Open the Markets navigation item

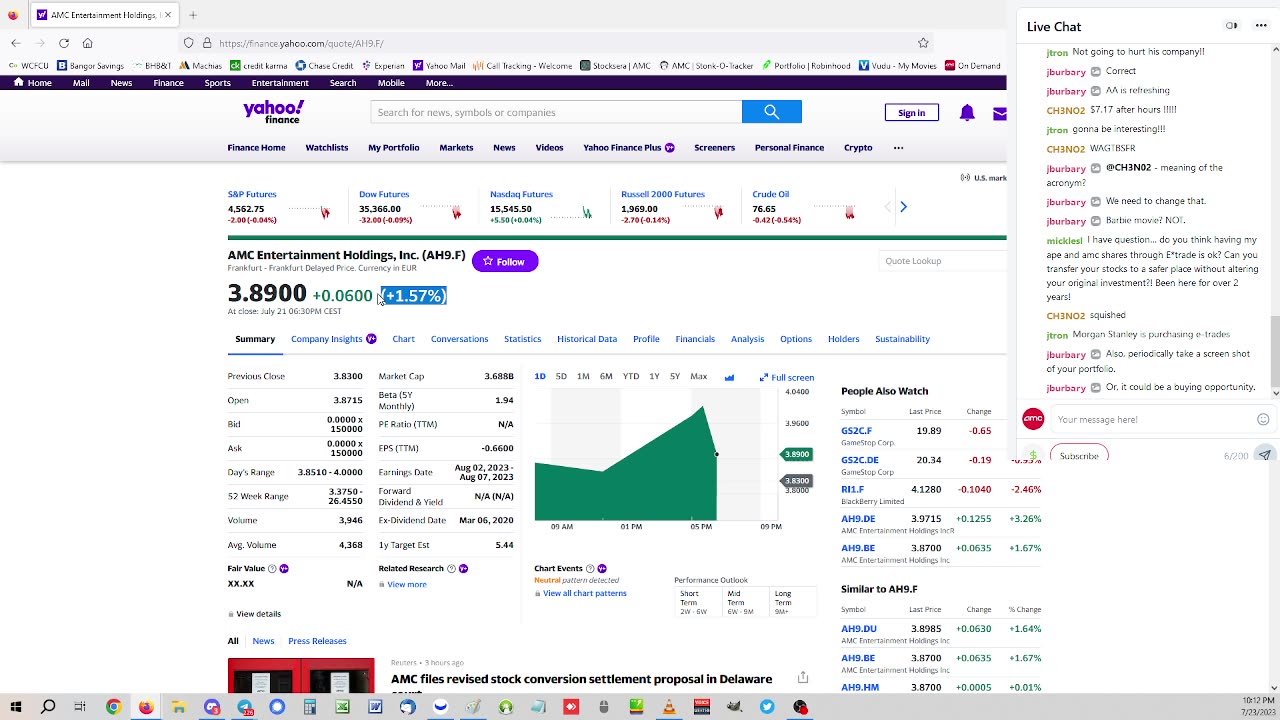456,148
